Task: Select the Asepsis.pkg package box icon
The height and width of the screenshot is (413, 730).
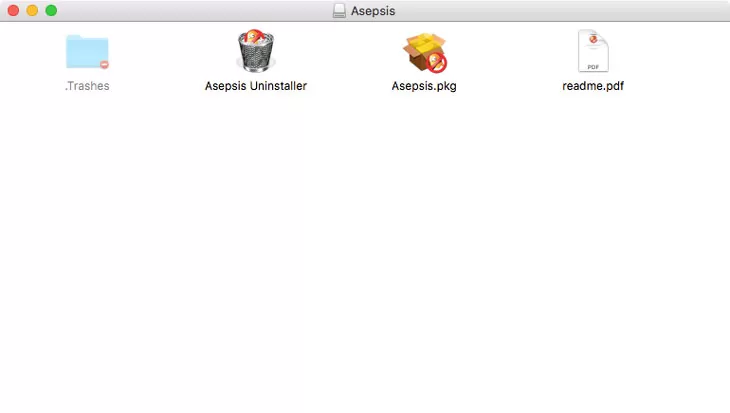Action: point(425,53)
